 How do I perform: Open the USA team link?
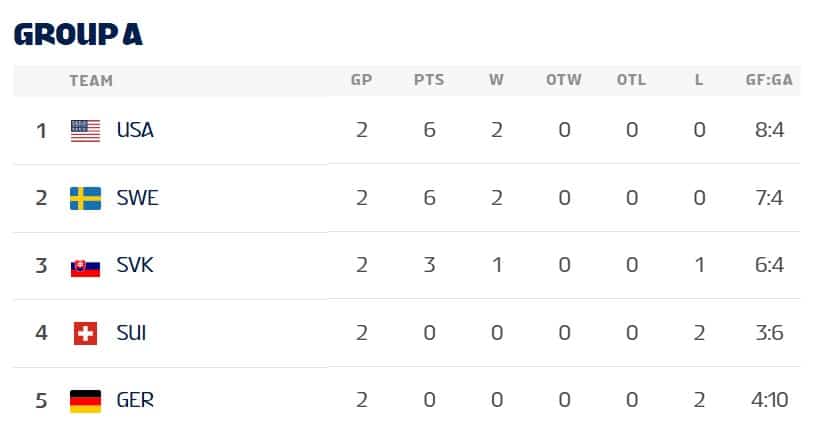point(135,130)
